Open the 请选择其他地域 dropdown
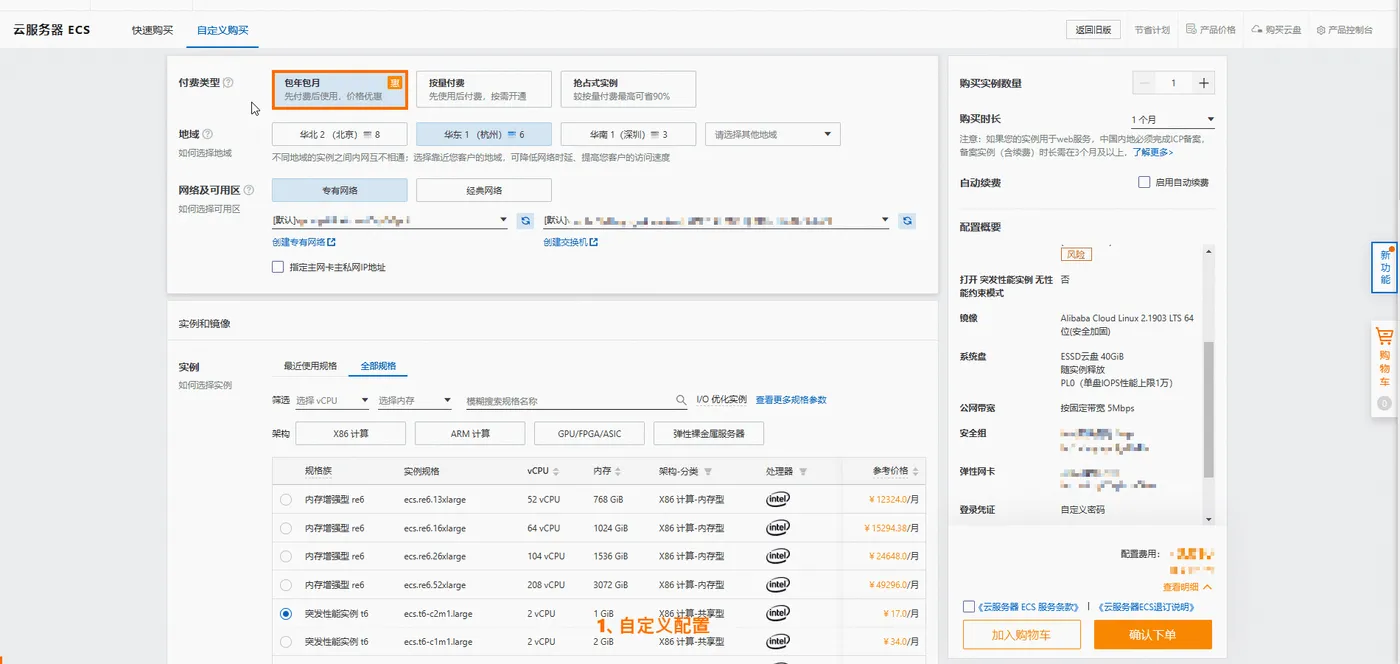 [772, 134]
